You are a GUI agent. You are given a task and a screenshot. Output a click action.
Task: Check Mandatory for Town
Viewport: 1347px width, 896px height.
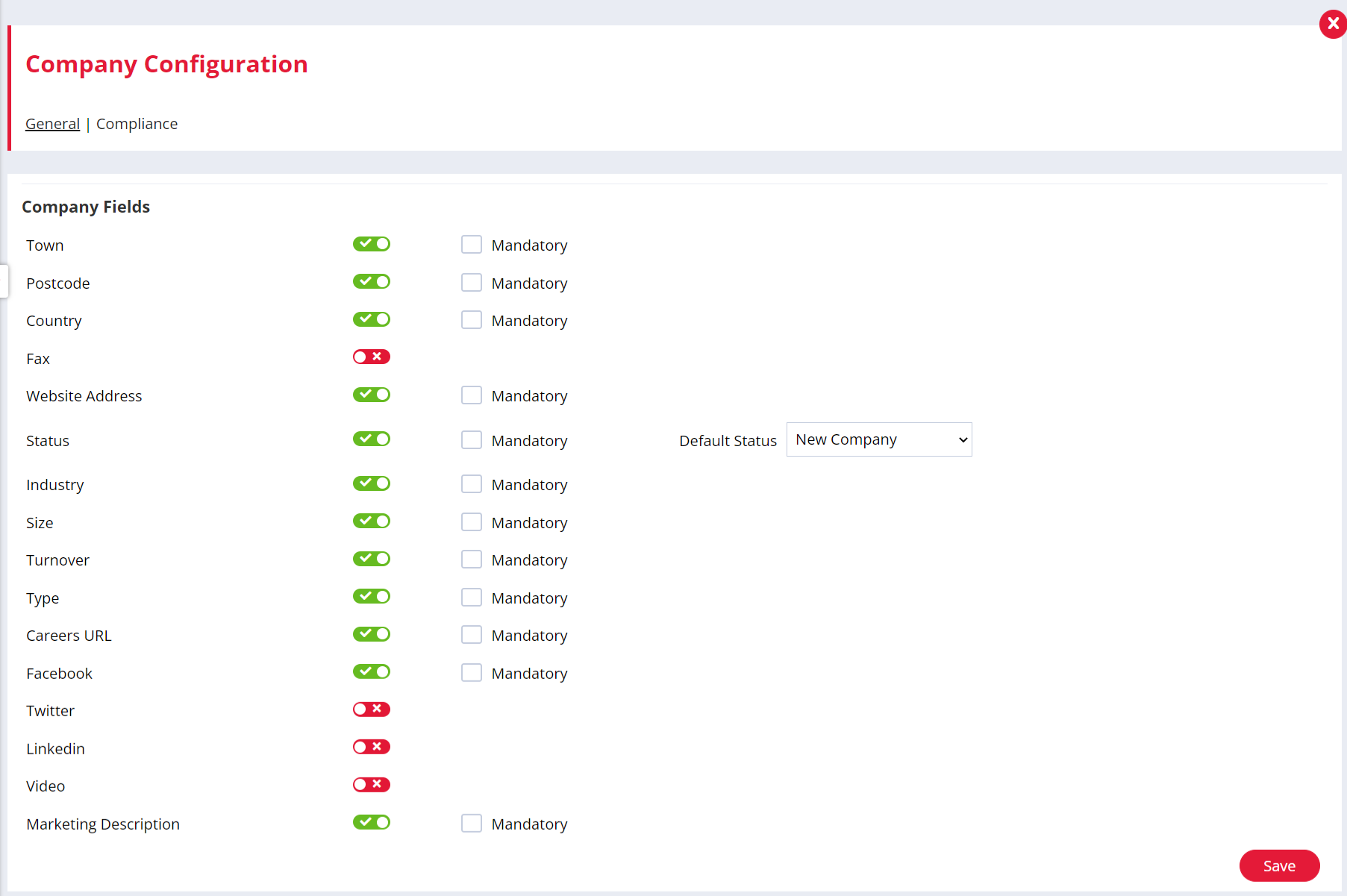click(x=472, y=245)
